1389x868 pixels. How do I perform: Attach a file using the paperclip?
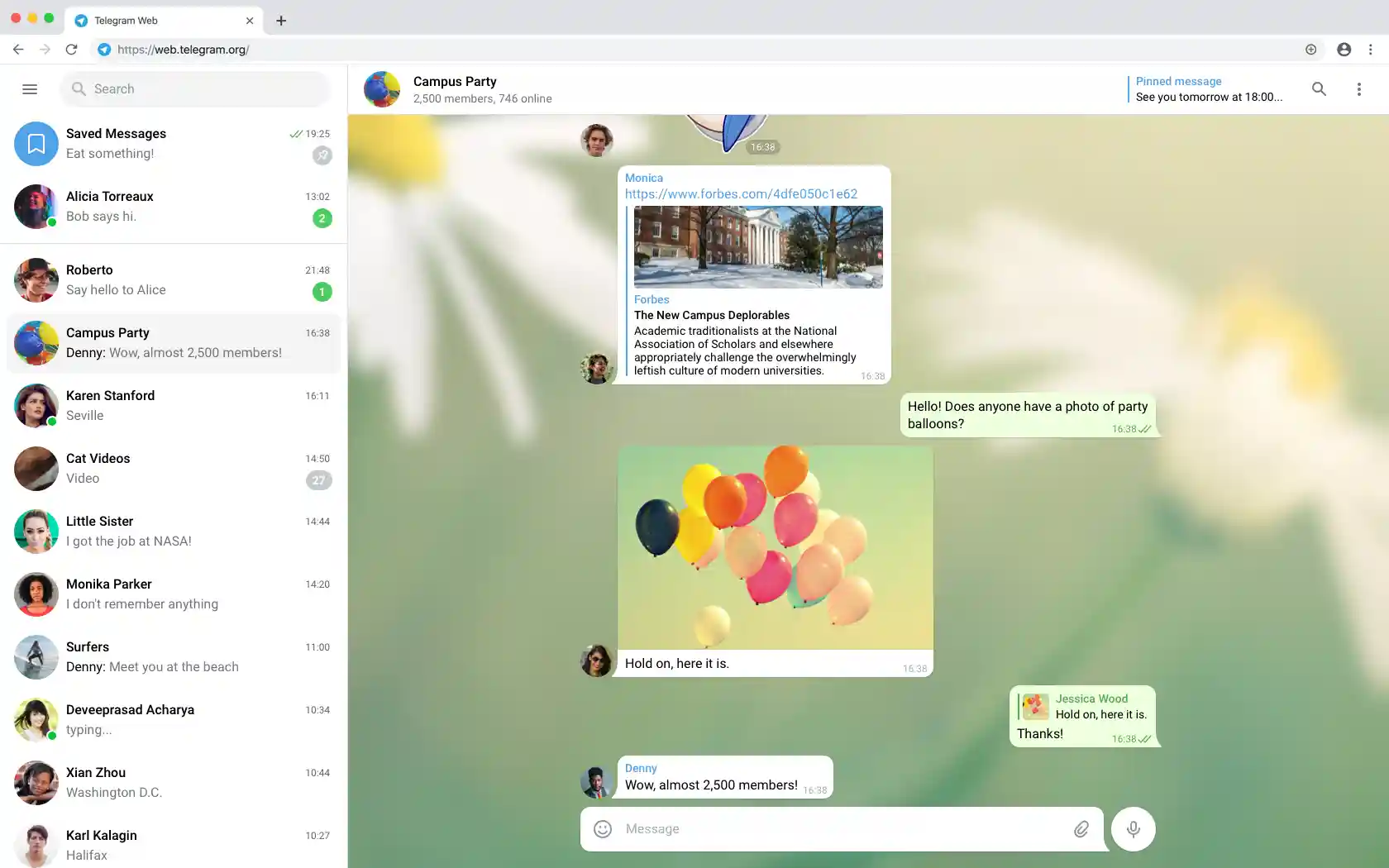click(1081, 828)
